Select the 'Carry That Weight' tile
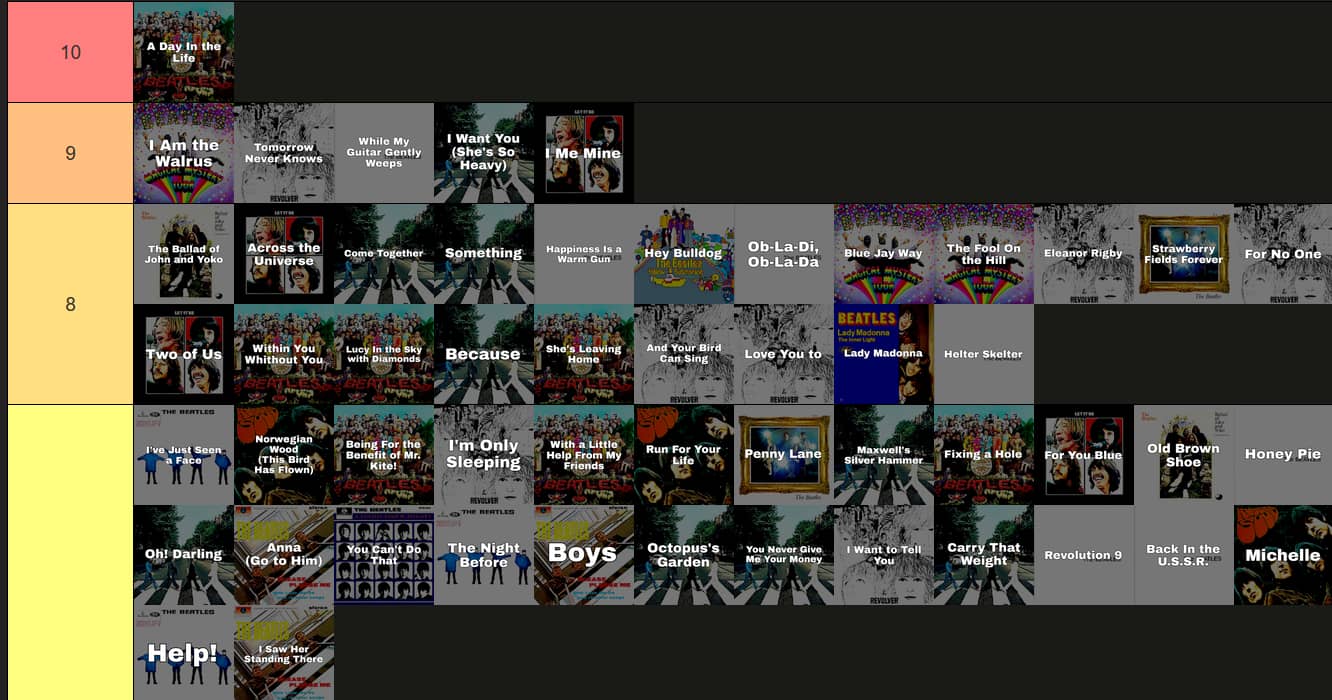The width and height of the screenshot is (1332, 700). coord(984,555)
